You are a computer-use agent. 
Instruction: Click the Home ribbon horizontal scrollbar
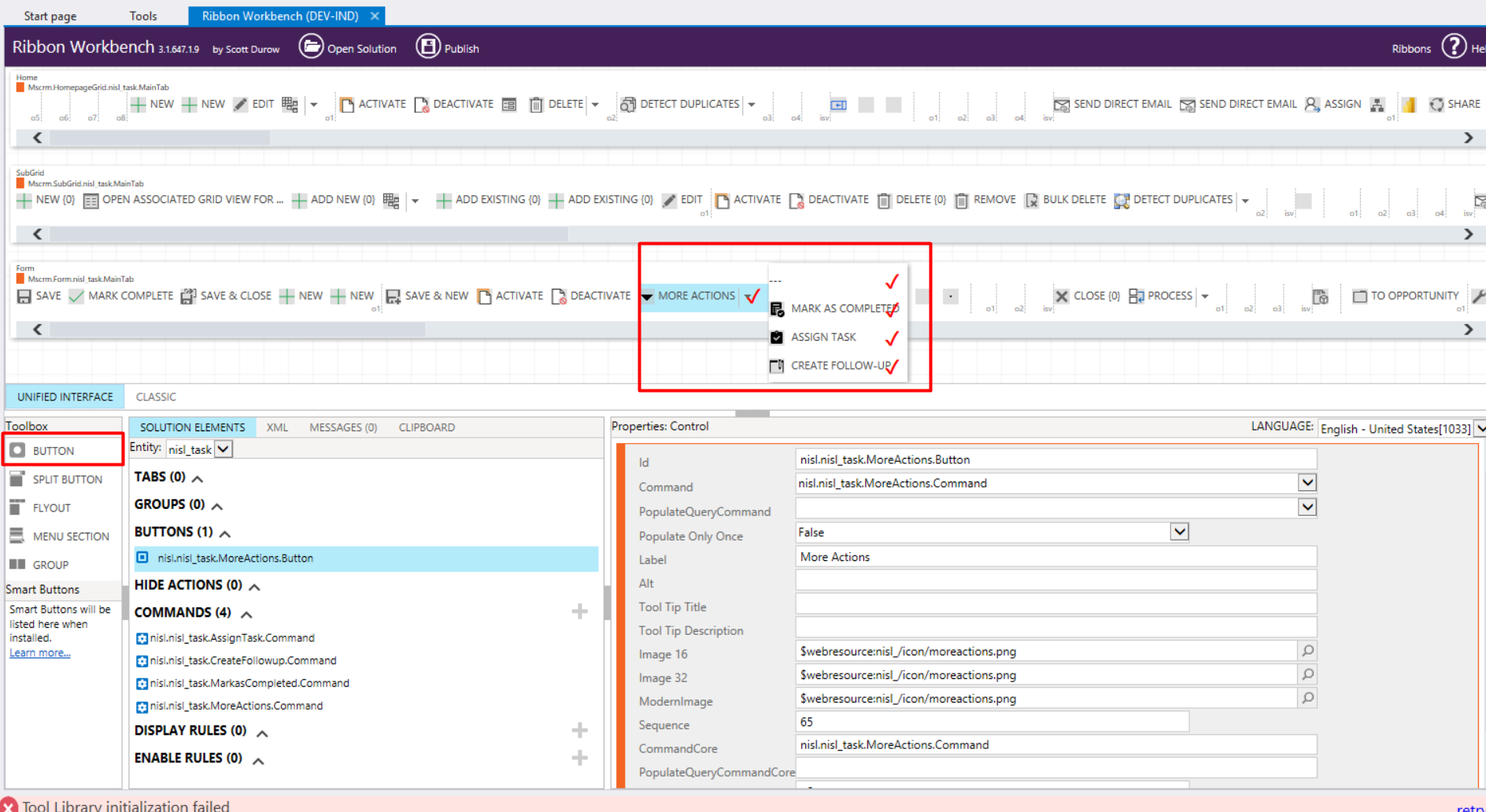752,138
